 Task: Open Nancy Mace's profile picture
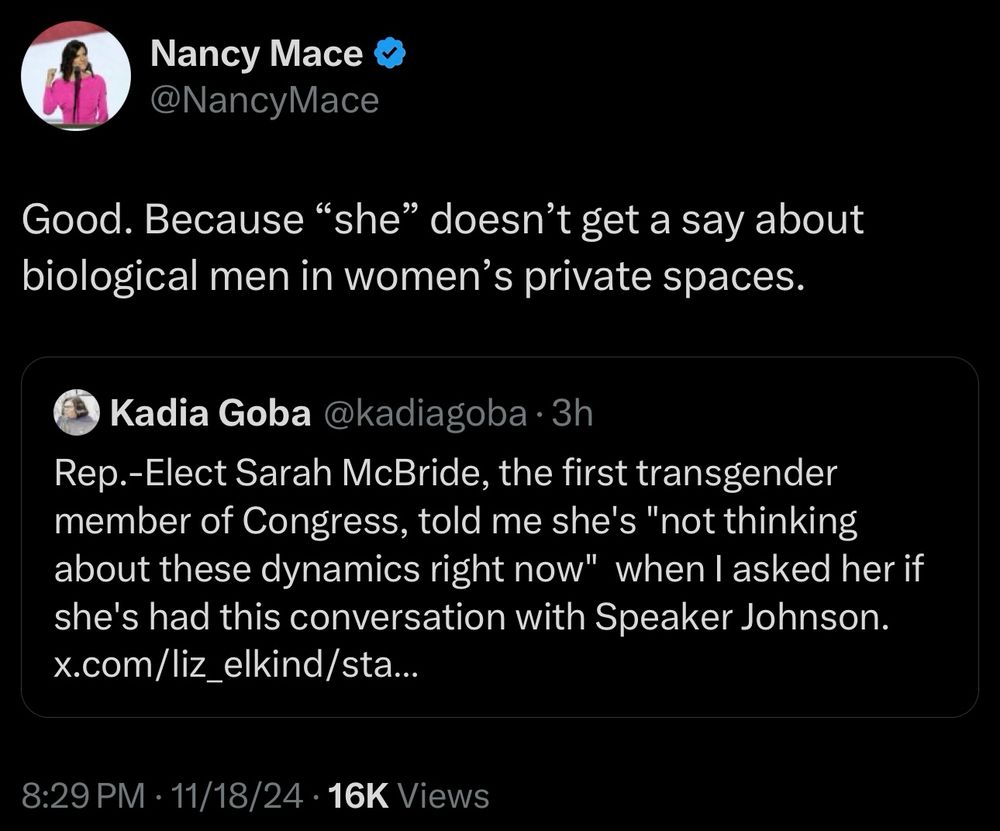76,75
